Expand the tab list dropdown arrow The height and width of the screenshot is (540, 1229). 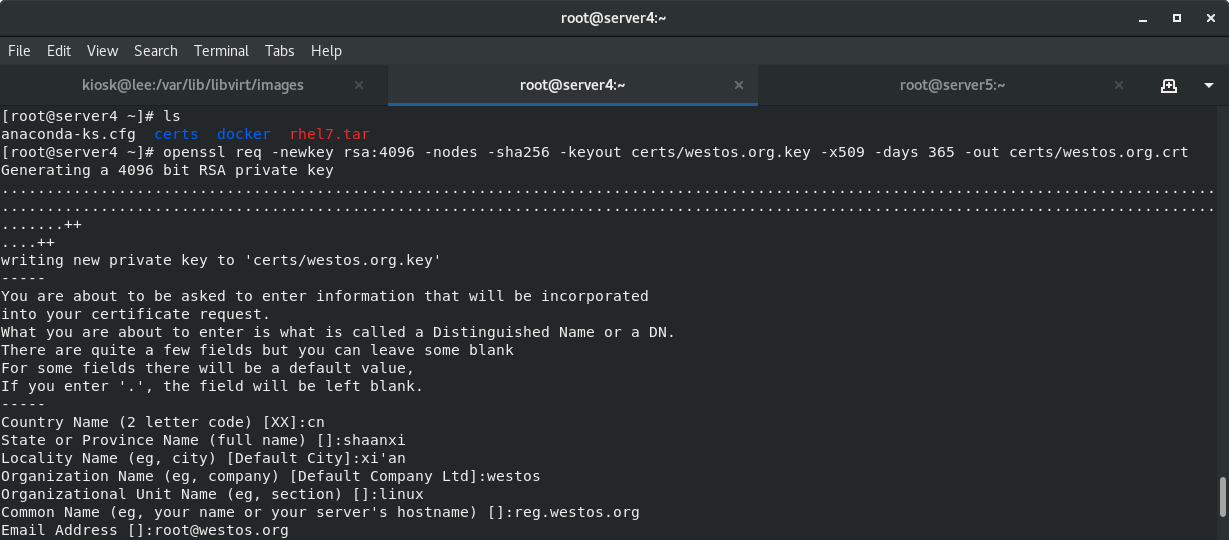[1208, 85]
